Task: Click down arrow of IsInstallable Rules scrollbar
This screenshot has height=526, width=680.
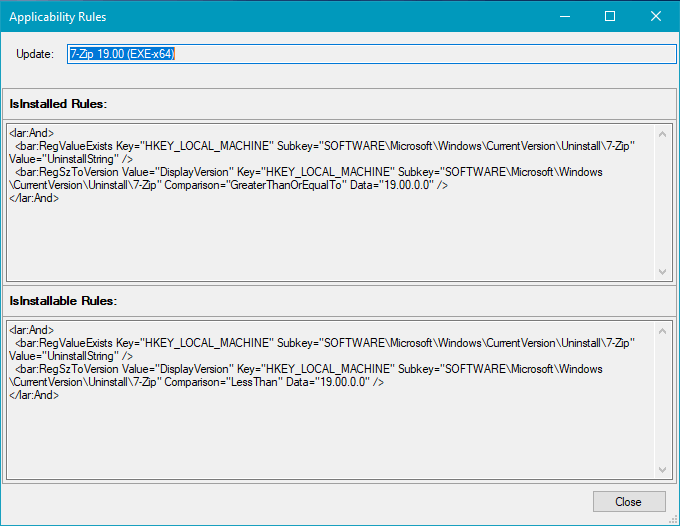Action: click(662, 470)
